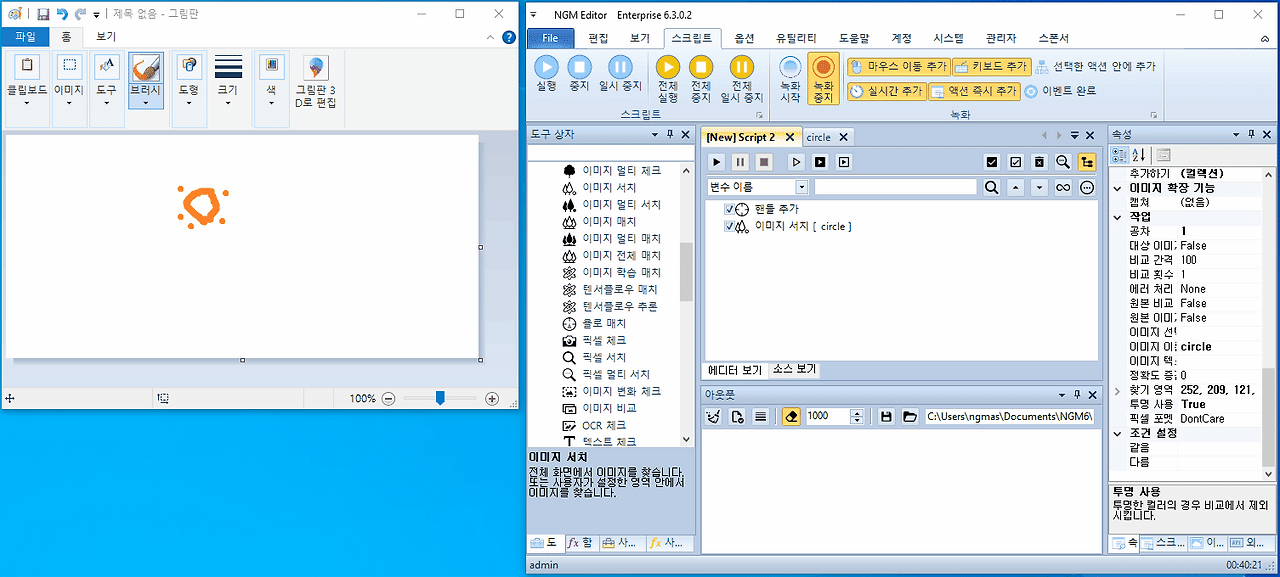
Task: Open the 변수 이름 dropdown
Action: 801,187
